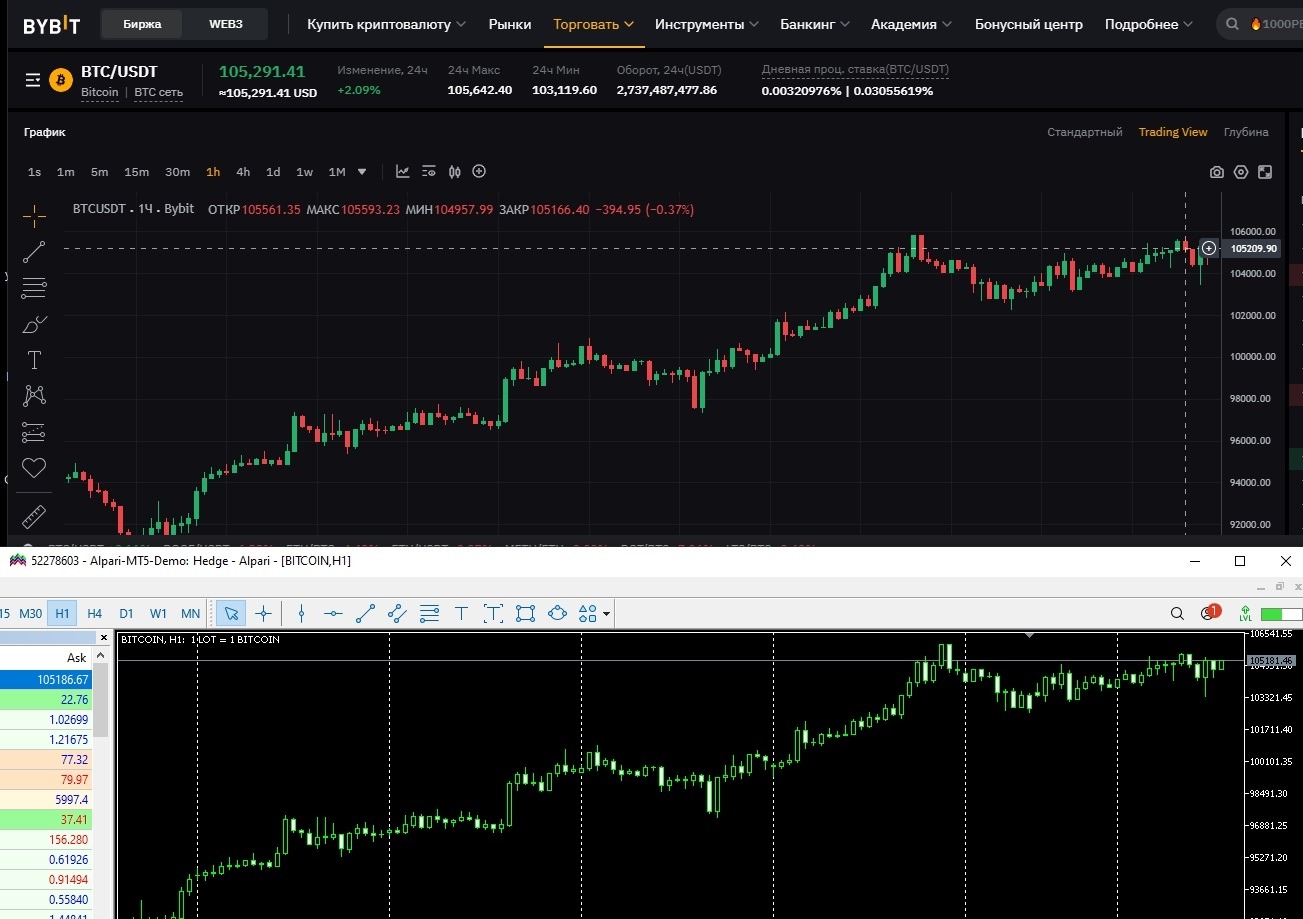
Task: Click the Bitcoin link under BTC/USDT
Action: click(x=99, y=92)
